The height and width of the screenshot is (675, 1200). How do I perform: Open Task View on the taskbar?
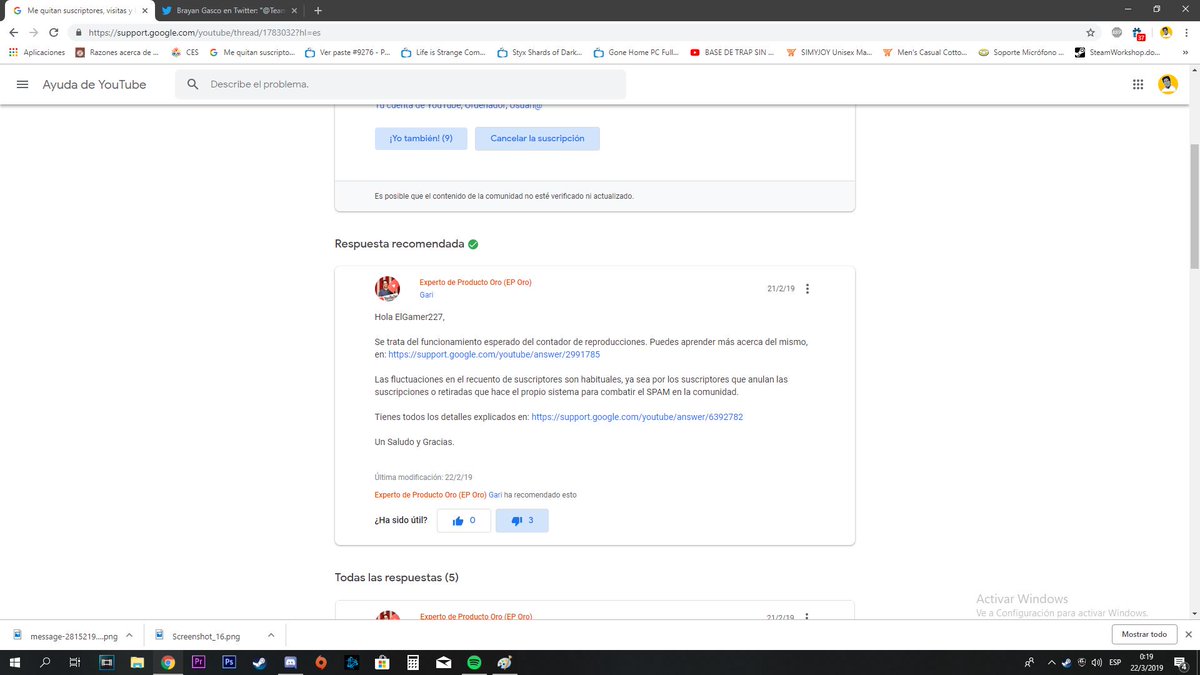75,662
